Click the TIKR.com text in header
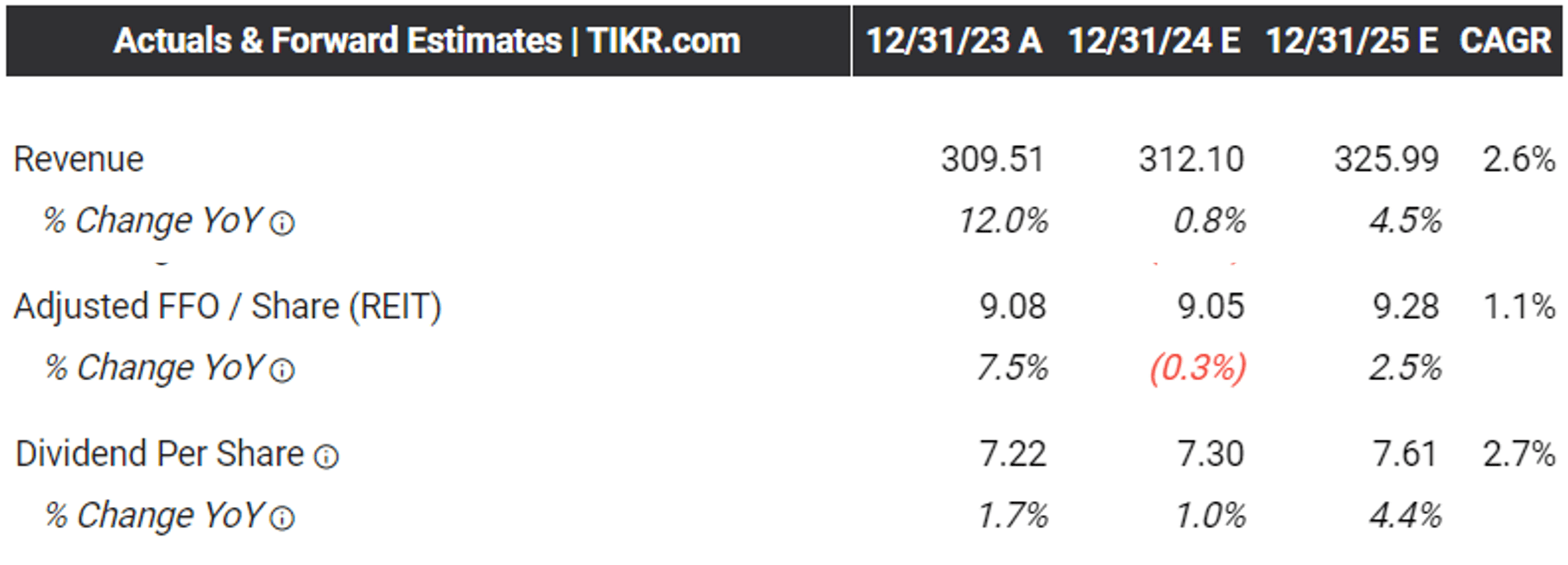The width and height of the screenshot is (1568, 565). [664, 41]
